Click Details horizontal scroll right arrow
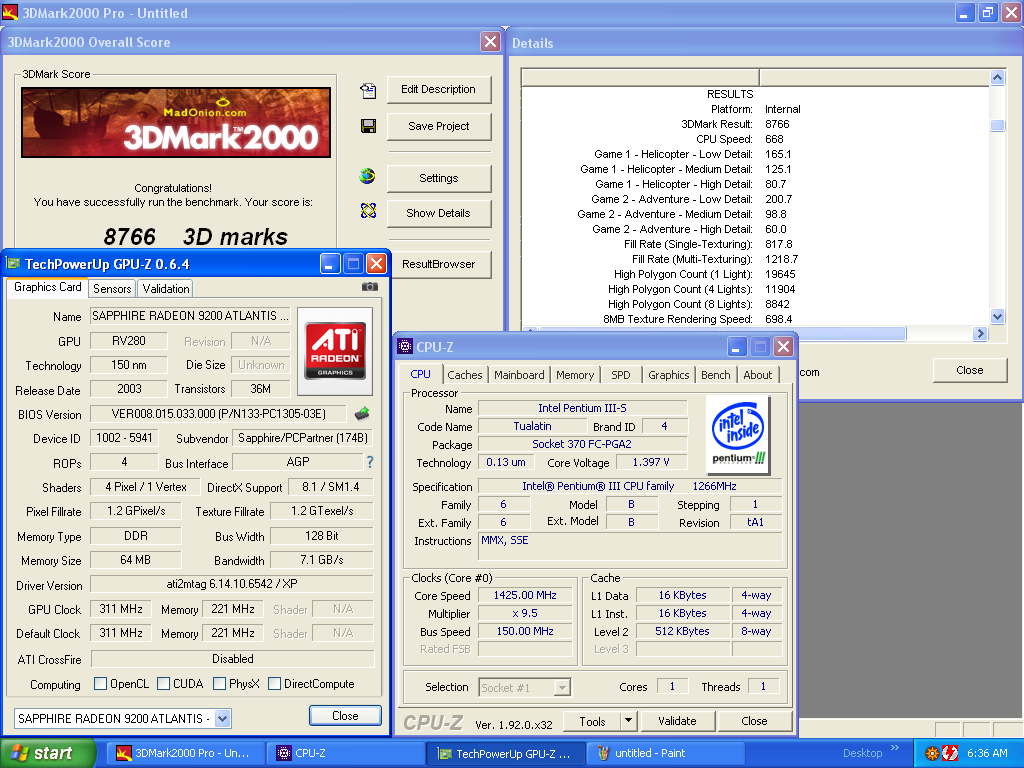 980,334
